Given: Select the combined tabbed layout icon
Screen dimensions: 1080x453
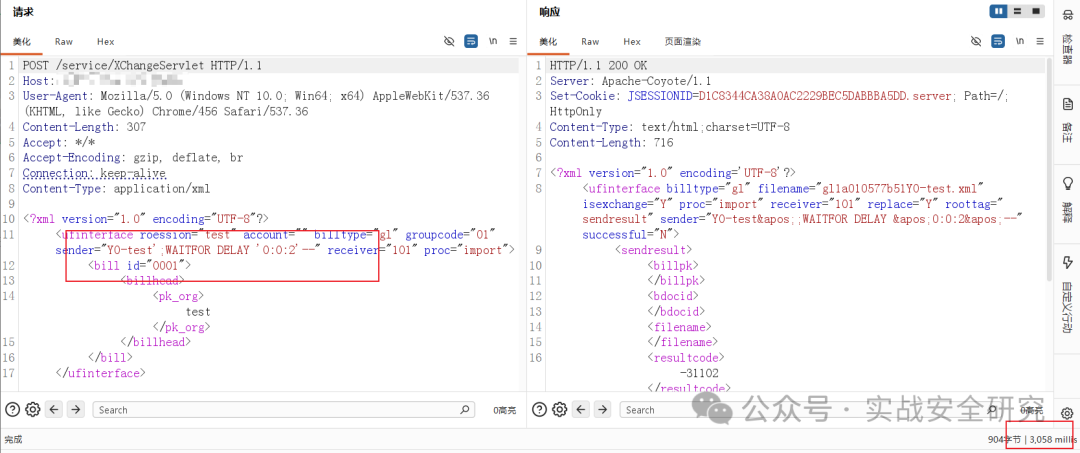Looking at the screenshot, I should tap(1035, 11).
